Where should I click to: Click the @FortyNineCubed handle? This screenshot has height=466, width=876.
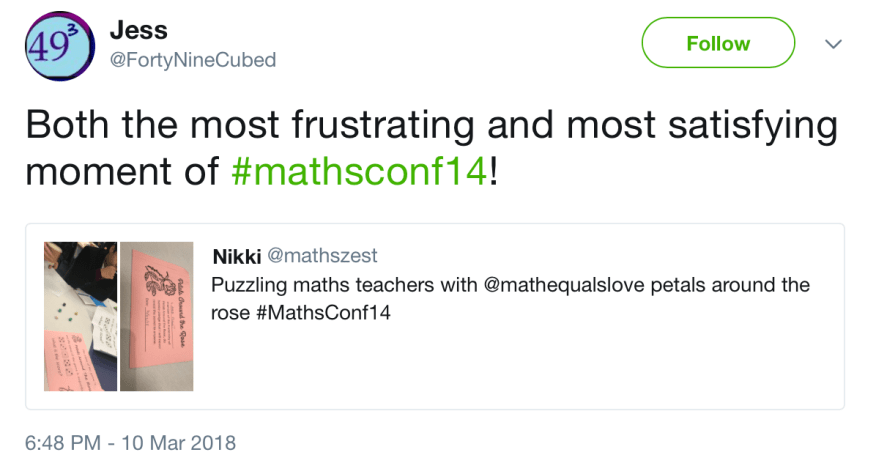pyautogui.click(x=192, y=60)
